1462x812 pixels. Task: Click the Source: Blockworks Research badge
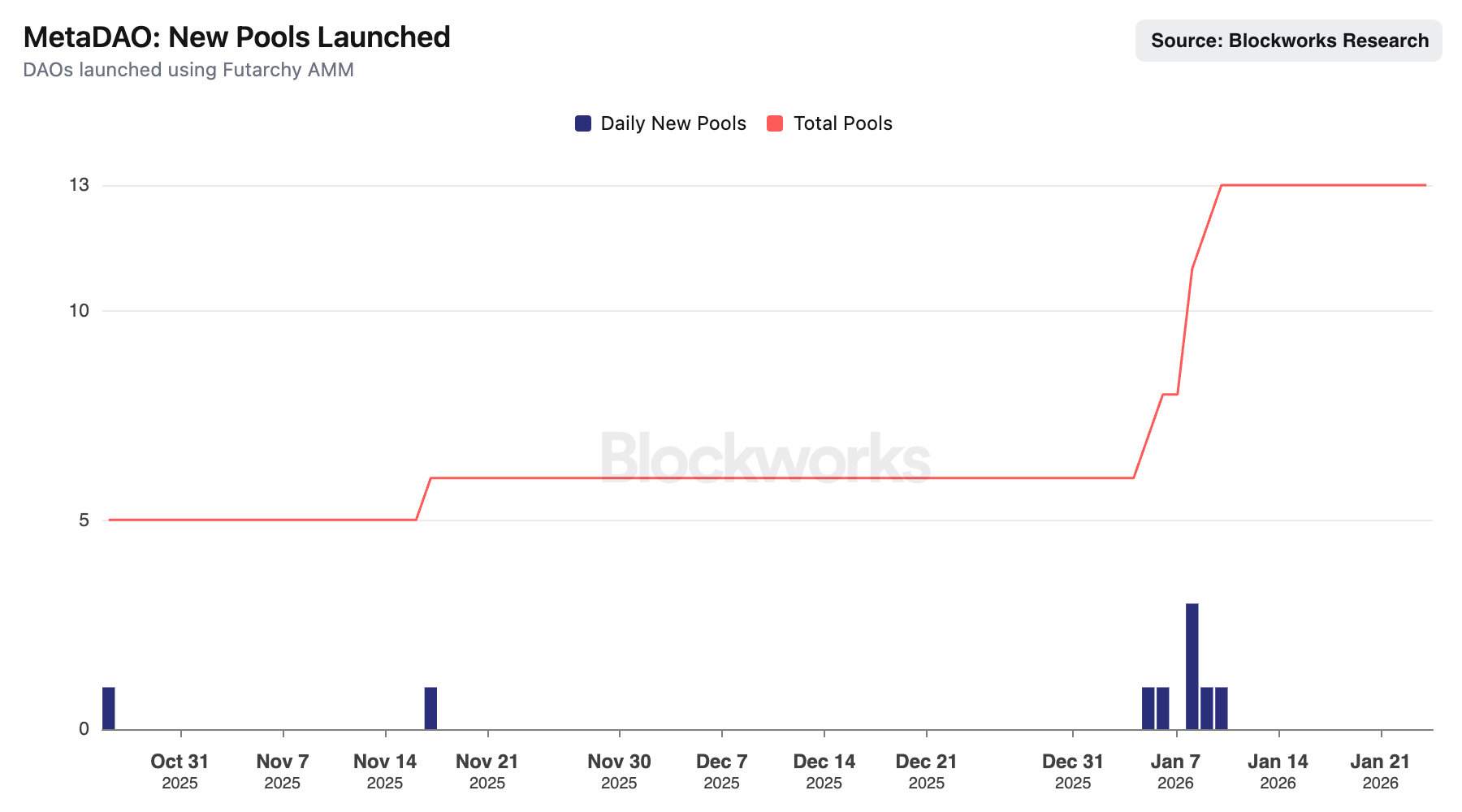[1288, 41]
